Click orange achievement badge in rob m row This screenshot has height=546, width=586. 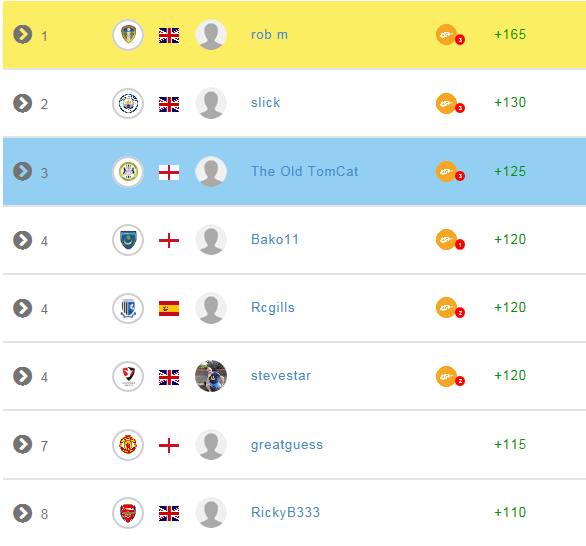[450, 35]
